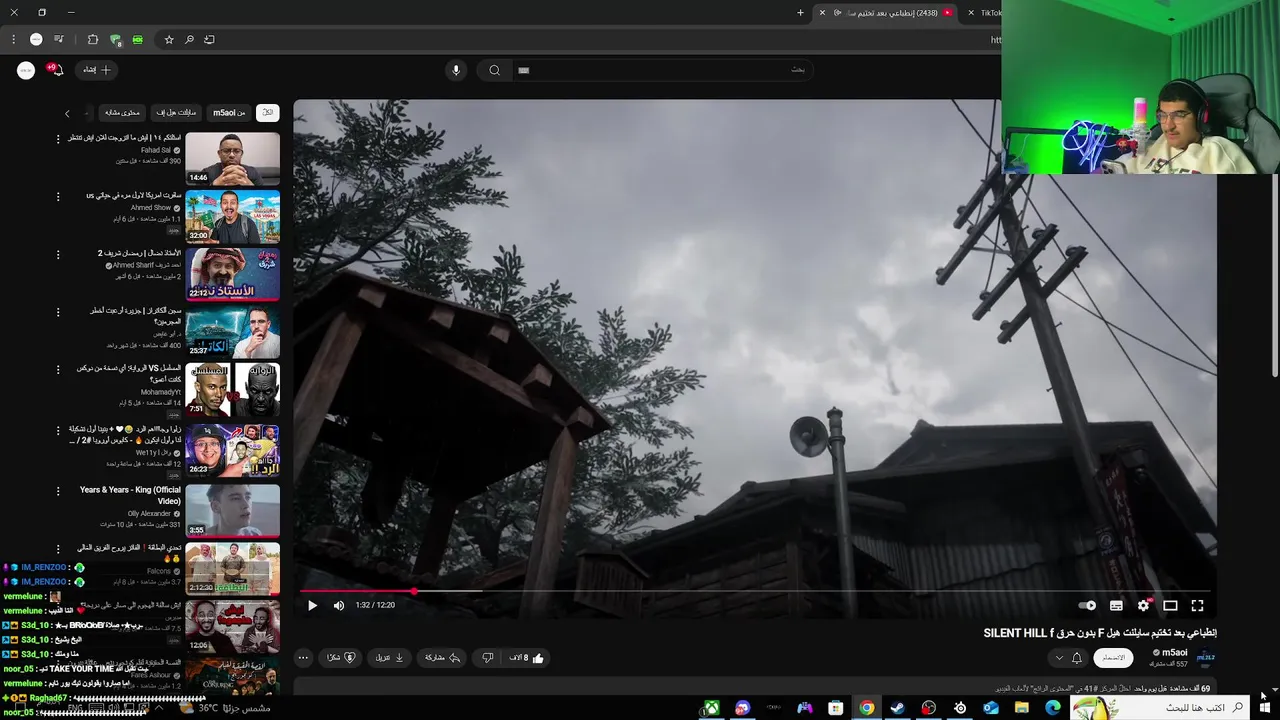The image size is (1280, 720).
Task: Toggle autoplay switch in player controls
Action: [1088, 605]
